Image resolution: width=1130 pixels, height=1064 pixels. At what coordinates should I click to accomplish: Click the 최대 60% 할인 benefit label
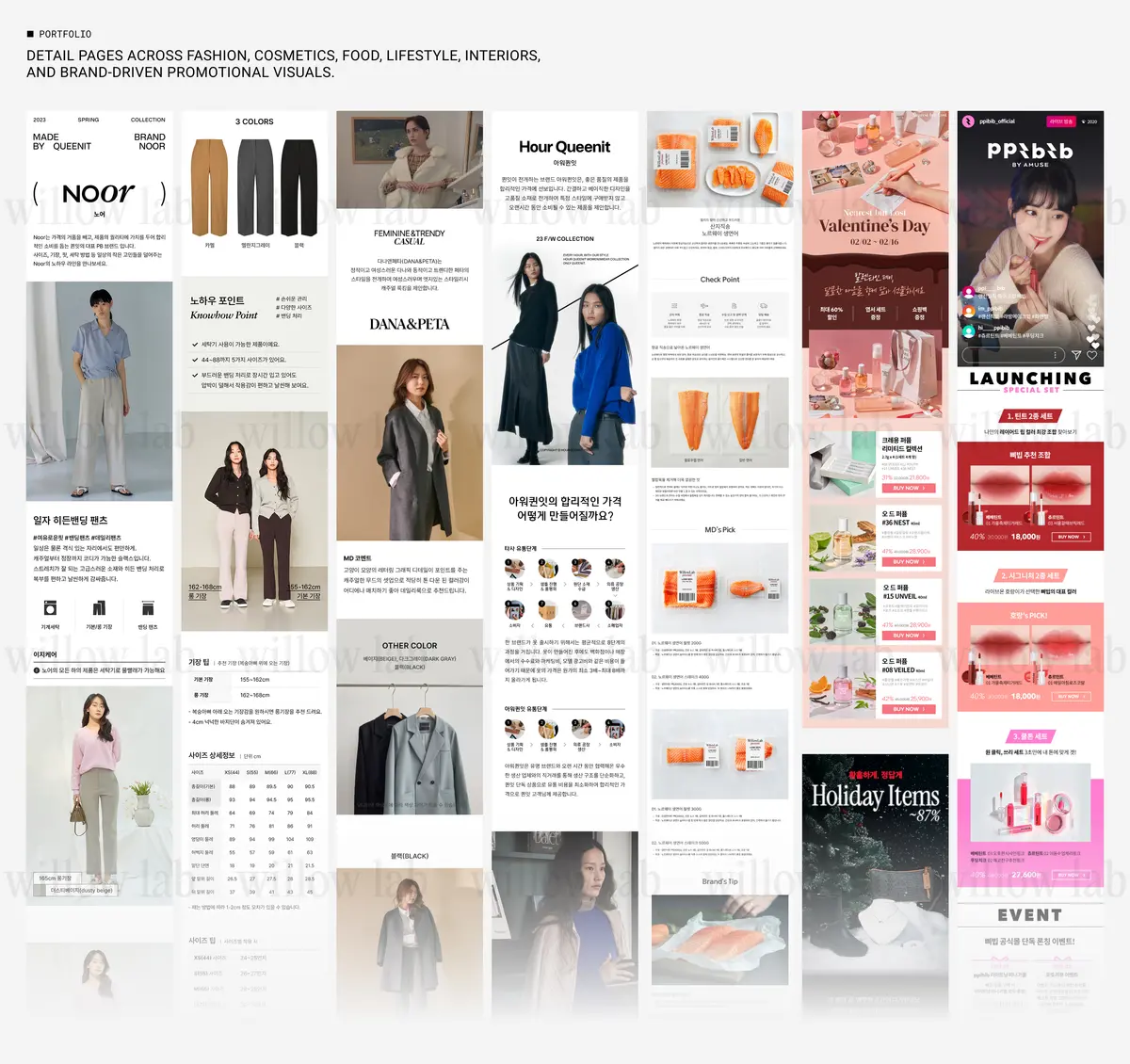pyautogui.click(x=831, y=314)
